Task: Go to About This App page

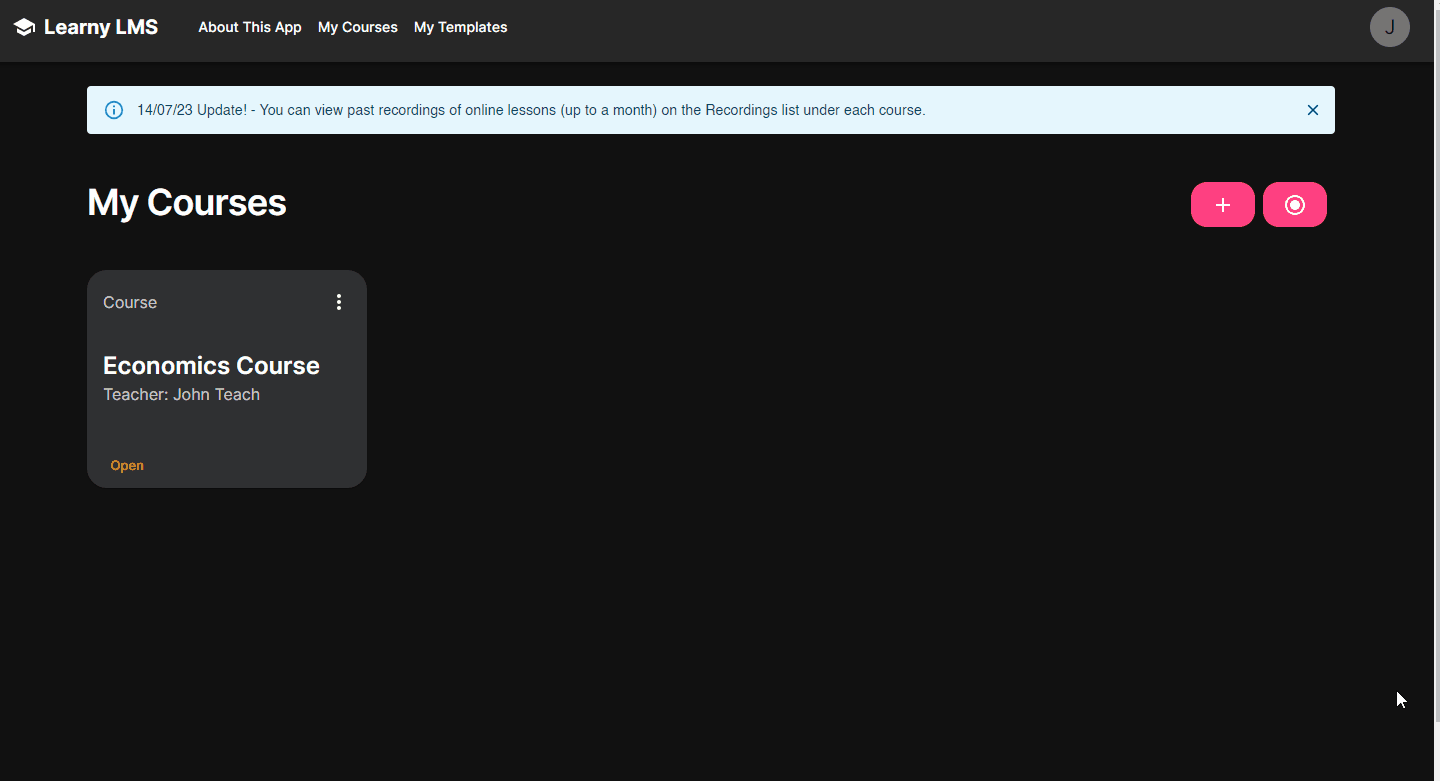Action: (x=249, y=27)
